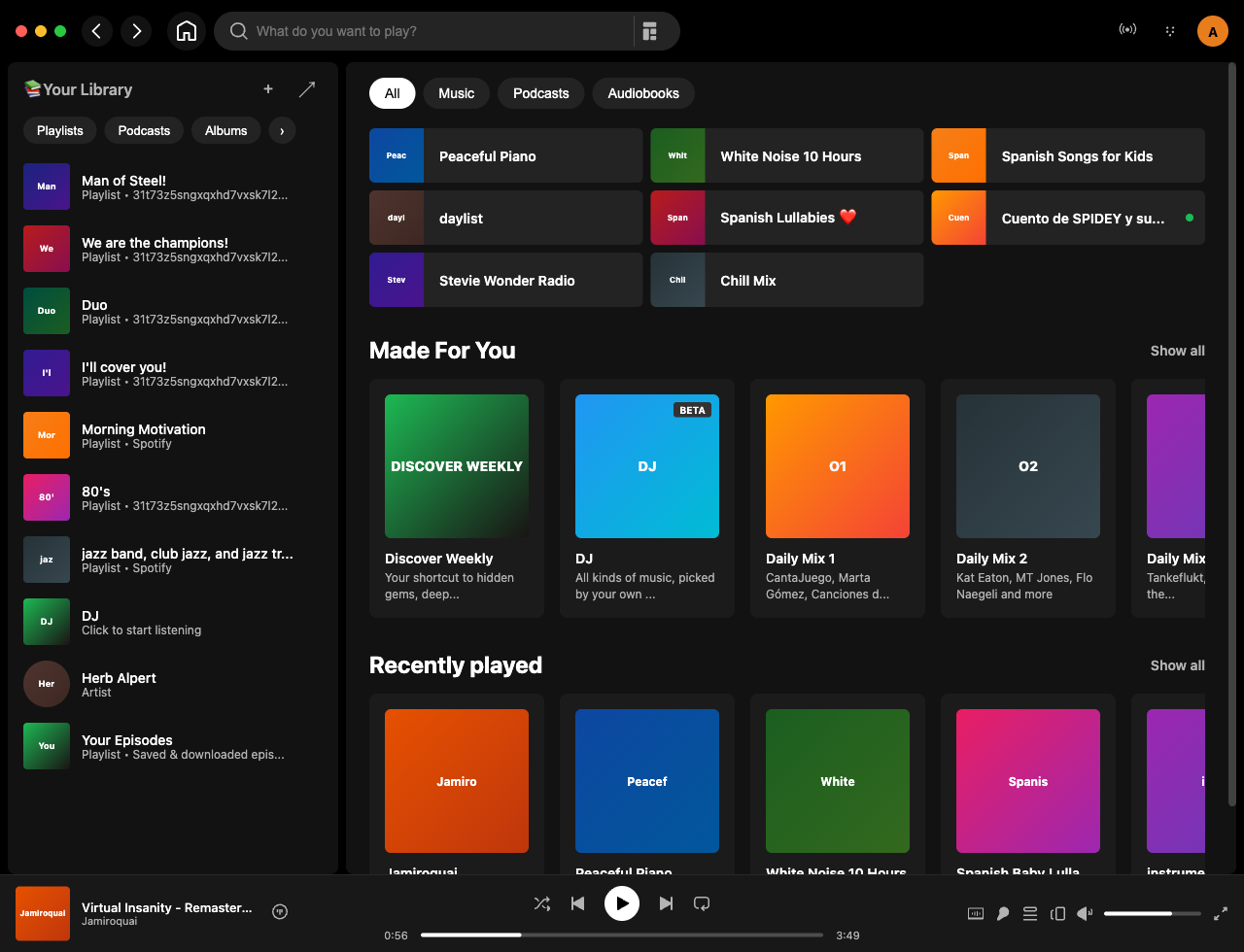Open Connect to a device
The width and height of the screenshot is (1244, 952).
pyautogui.click(x=1058, y=913)
